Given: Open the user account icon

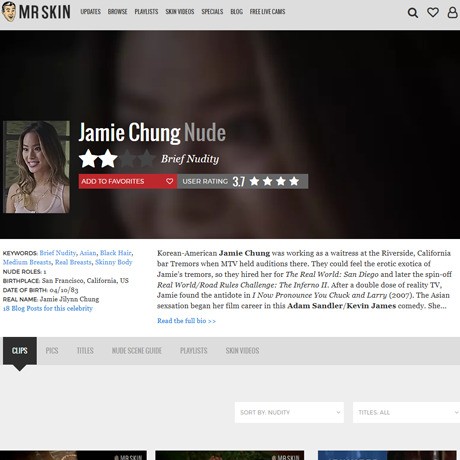Looking at the screenshot, I should (452, 12).
